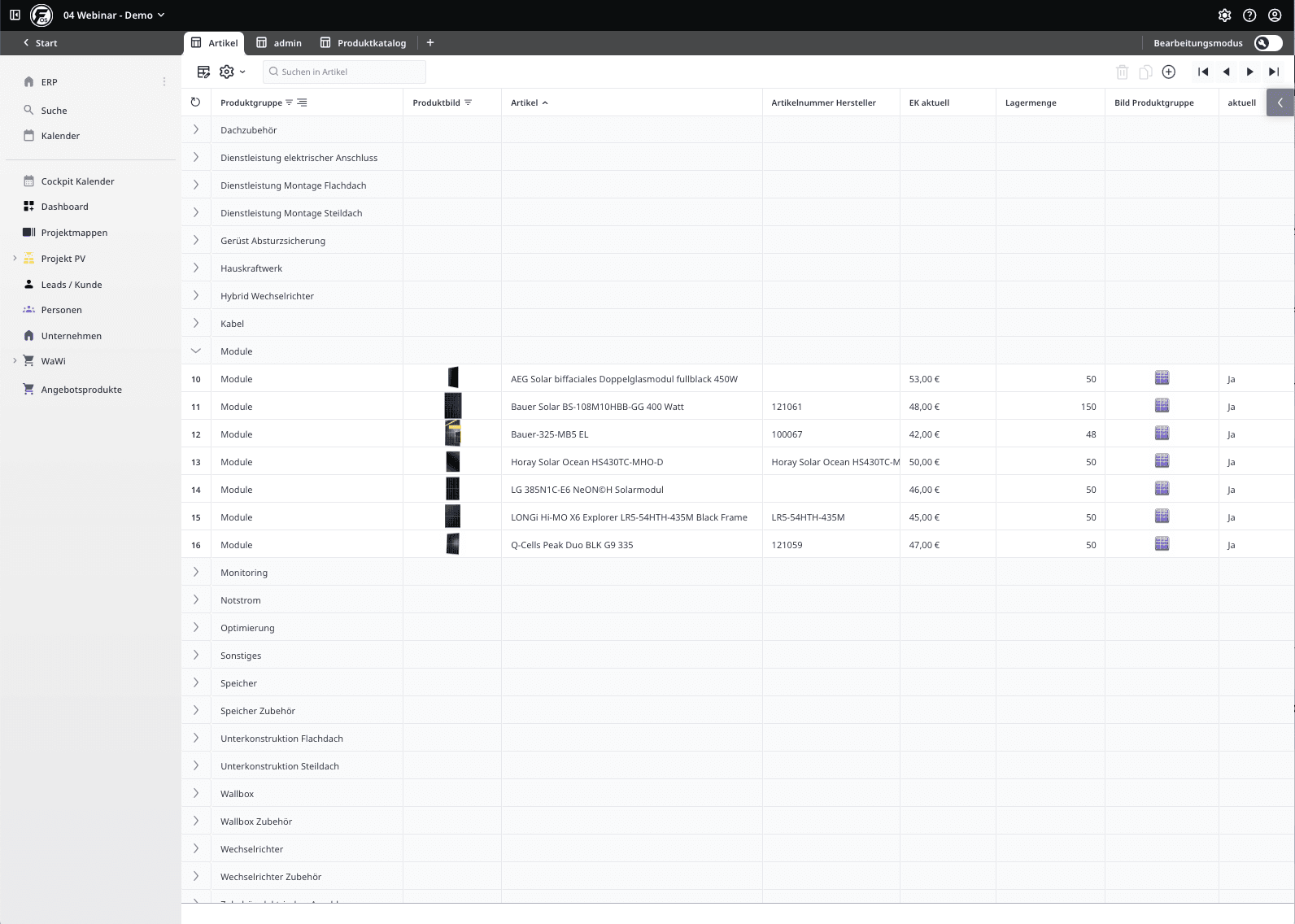Click the Produktbild column filter icon
This screenshot has width=1295, height=924.
(468, 102)
